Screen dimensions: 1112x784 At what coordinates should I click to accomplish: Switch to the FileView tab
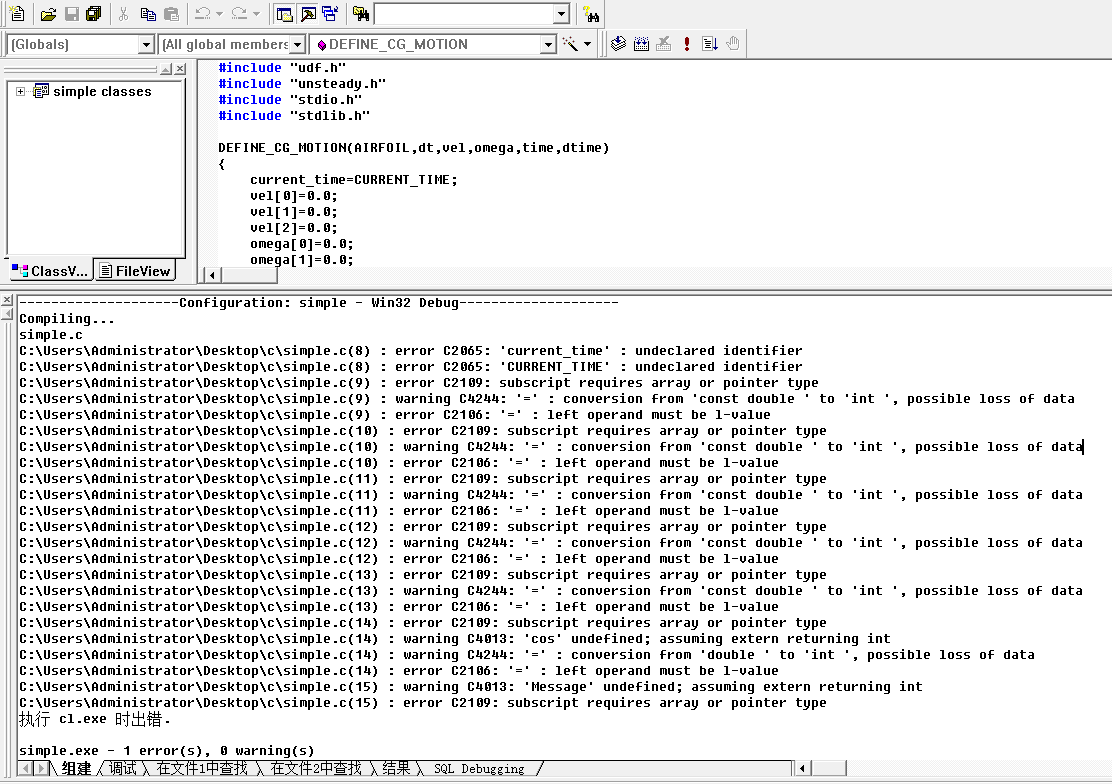point(135,270)
